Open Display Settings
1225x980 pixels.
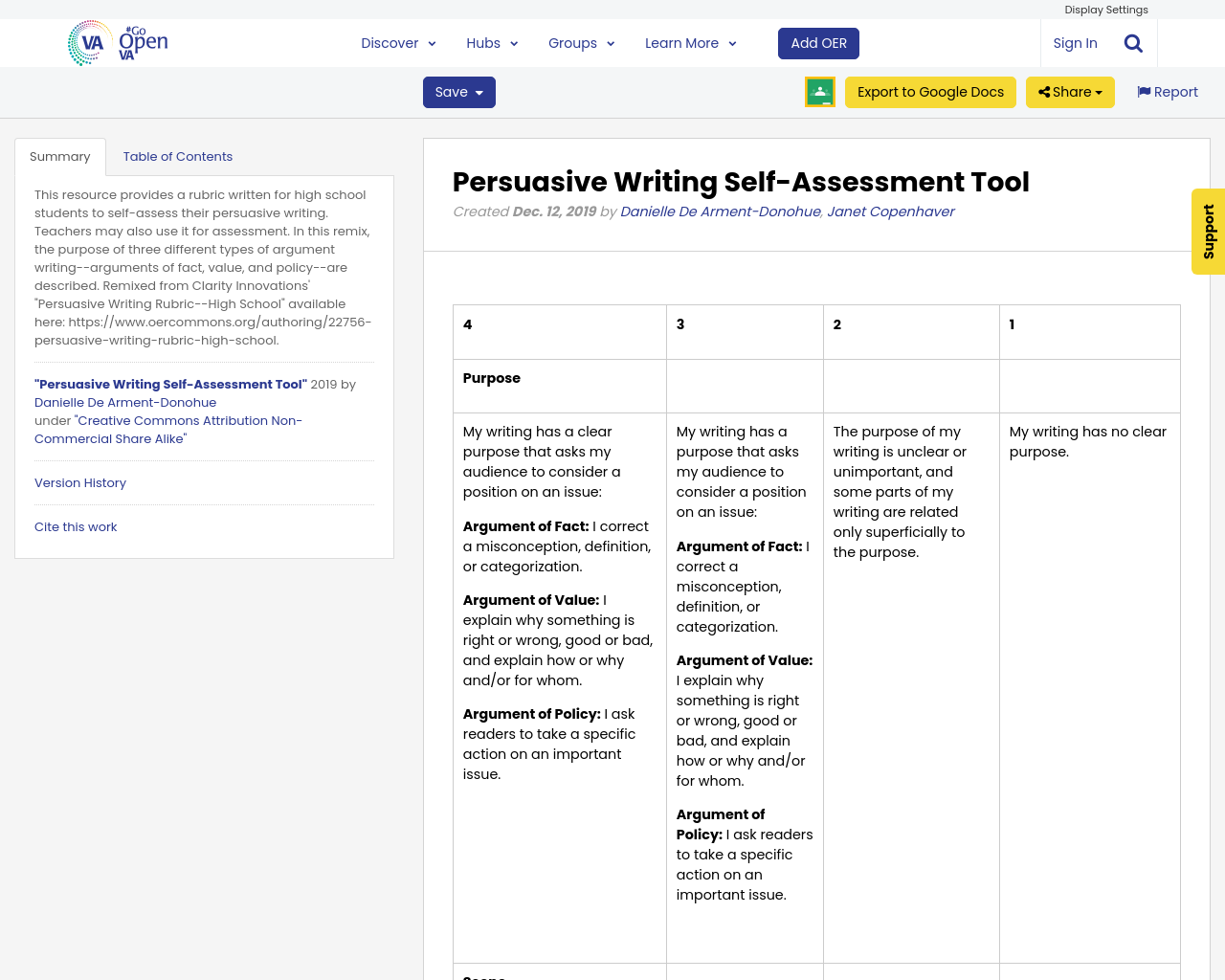pos(1105,10)
